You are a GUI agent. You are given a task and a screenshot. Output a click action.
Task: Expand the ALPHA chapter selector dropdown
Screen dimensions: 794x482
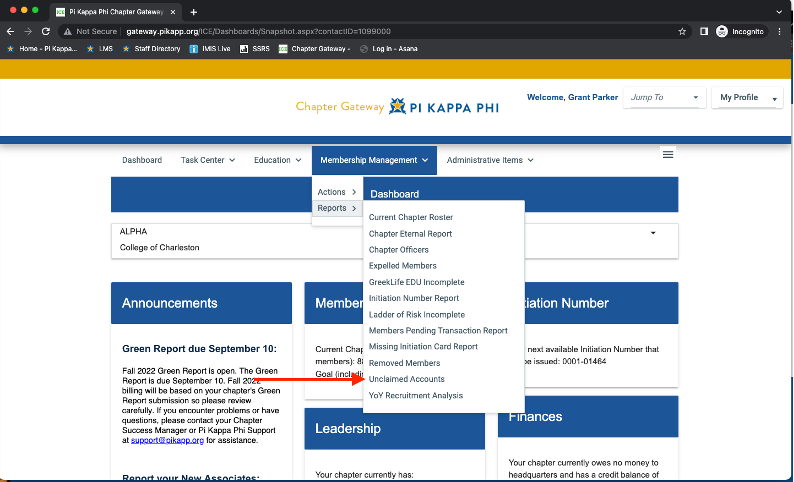coord(653,232)
